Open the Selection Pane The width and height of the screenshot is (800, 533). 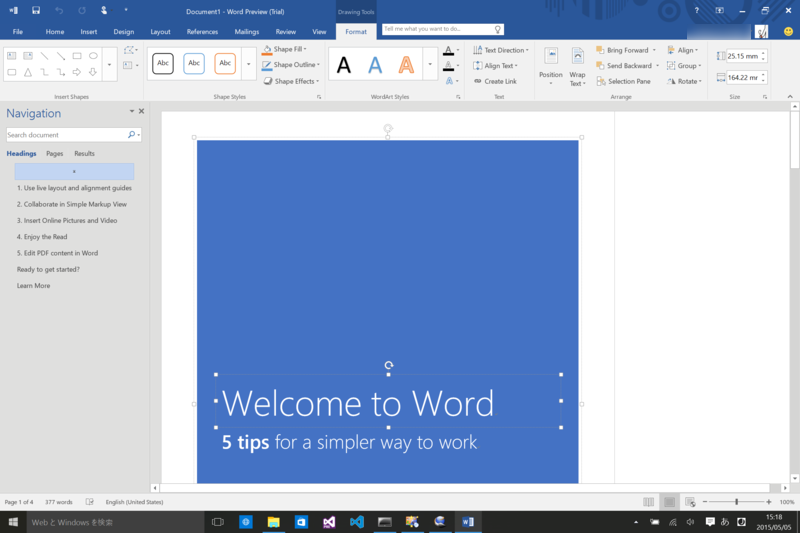click(x=623, y=81)
